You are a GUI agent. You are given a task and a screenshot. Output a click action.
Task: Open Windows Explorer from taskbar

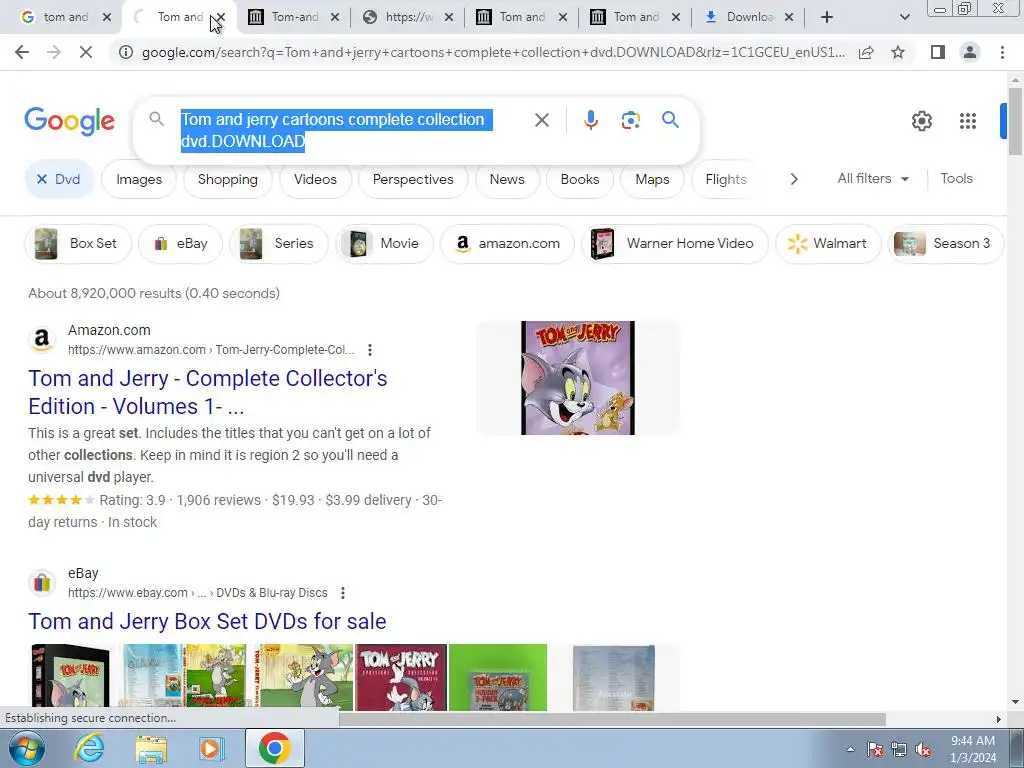click(151, 749)
